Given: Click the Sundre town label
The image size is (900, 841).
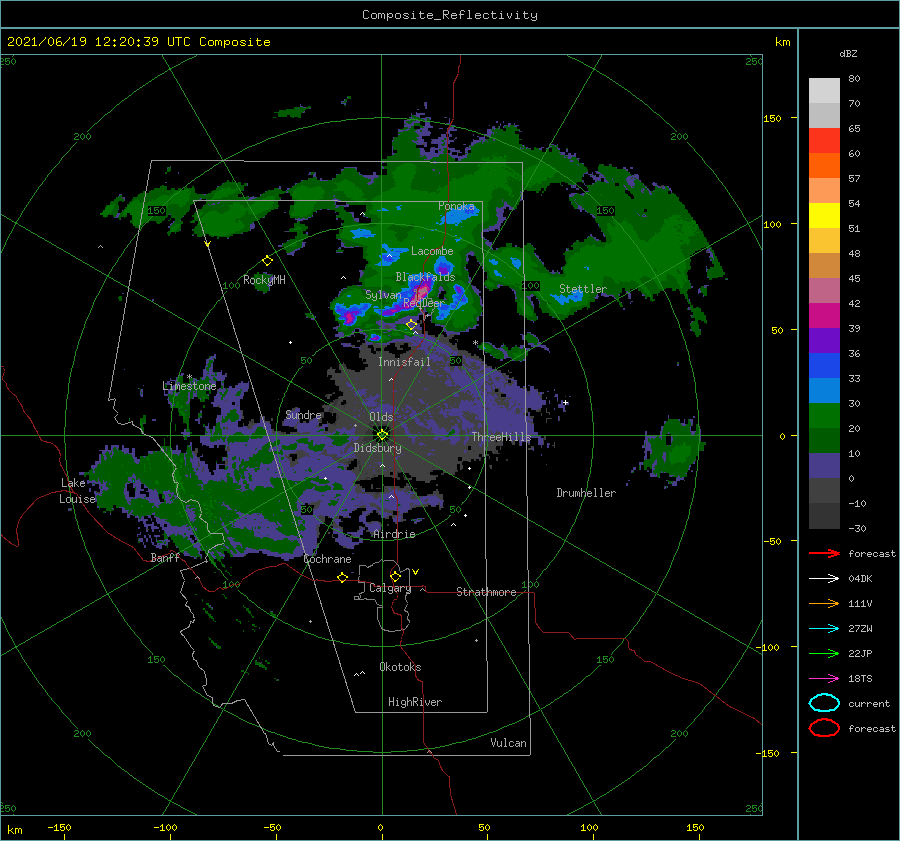Looking at the screenshot, I should click(x=303, y=415).
